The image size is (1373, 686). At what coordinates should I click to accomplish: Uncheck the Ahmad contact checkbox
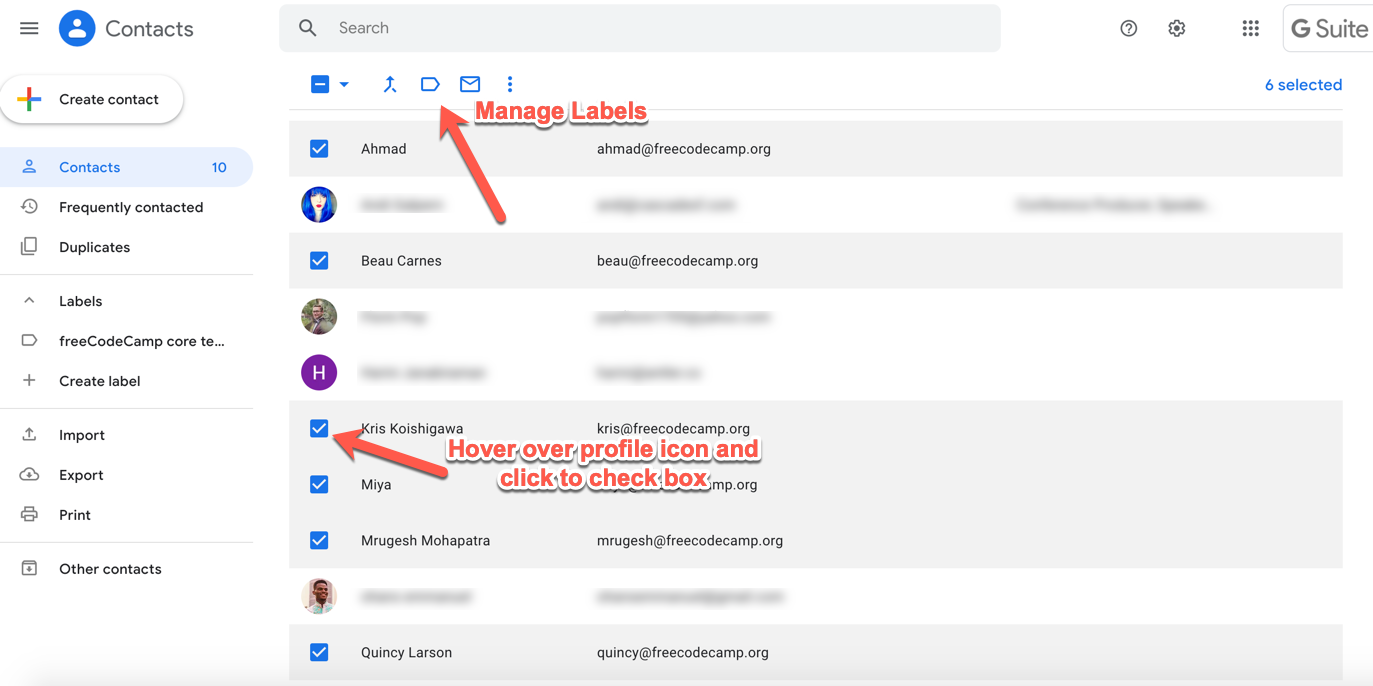(319, 149)
